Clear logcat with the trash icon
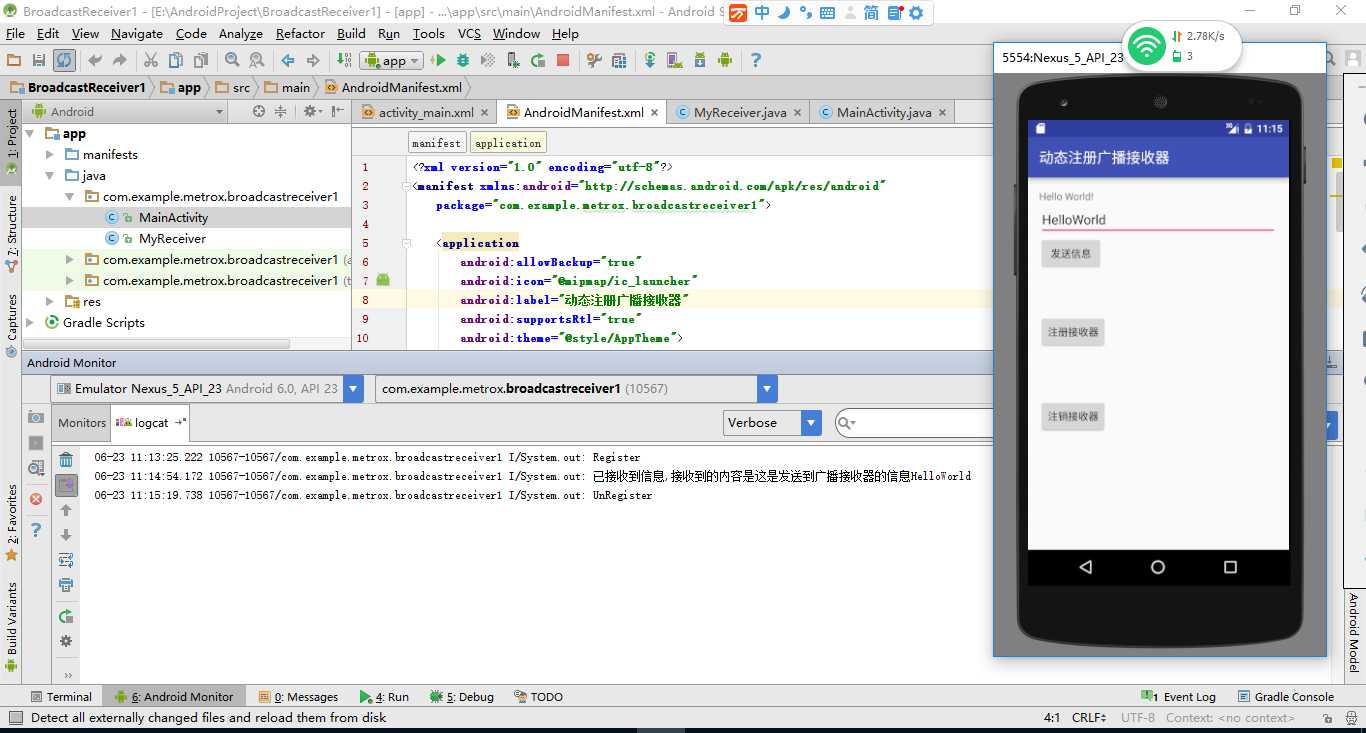 [66, 461]
